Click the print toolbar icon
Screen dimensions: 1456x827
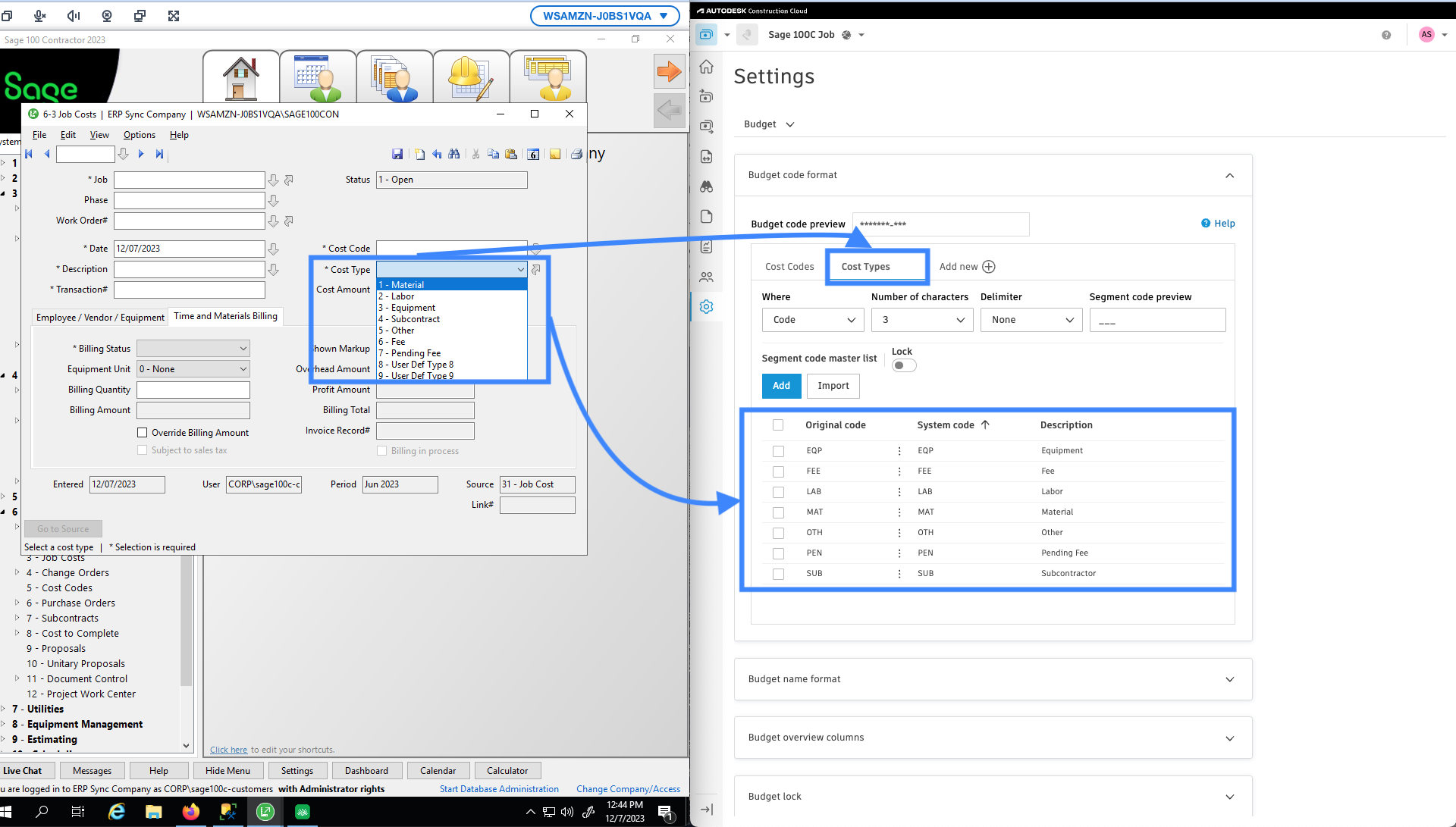click(576, 154)
